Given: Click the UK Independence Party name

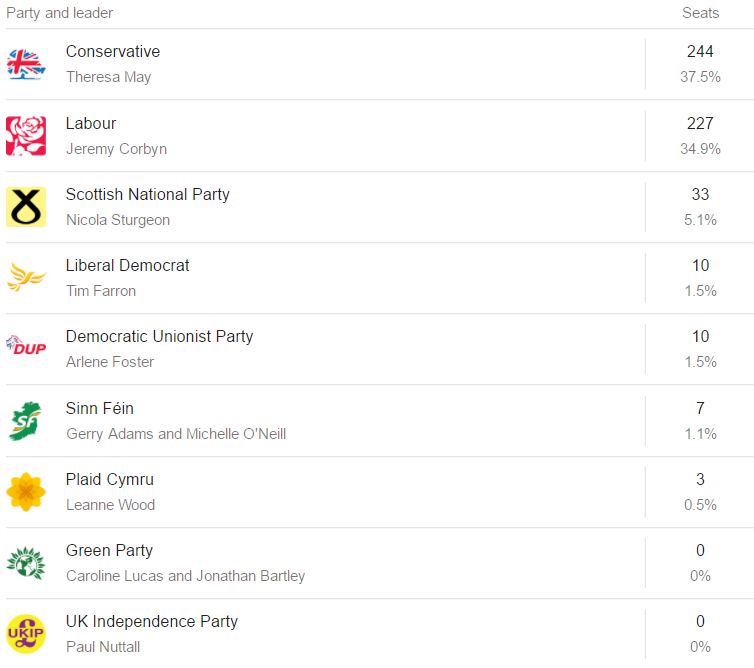Looking at the screenshot, I should pyautogui.click(x=152, y=621).
